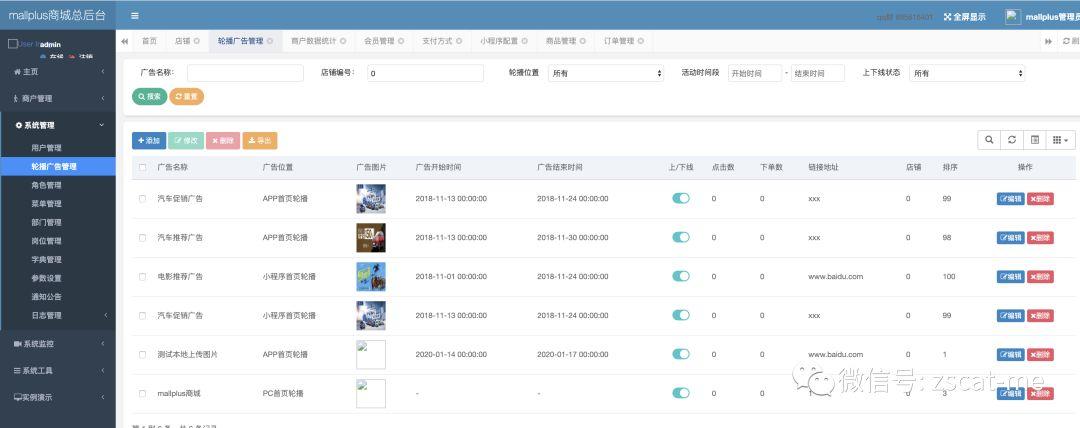Expand the 系统监控 sidebar menu
Image resolution: width=1080 pixels, height=428 pixels.
coord(58,344)
